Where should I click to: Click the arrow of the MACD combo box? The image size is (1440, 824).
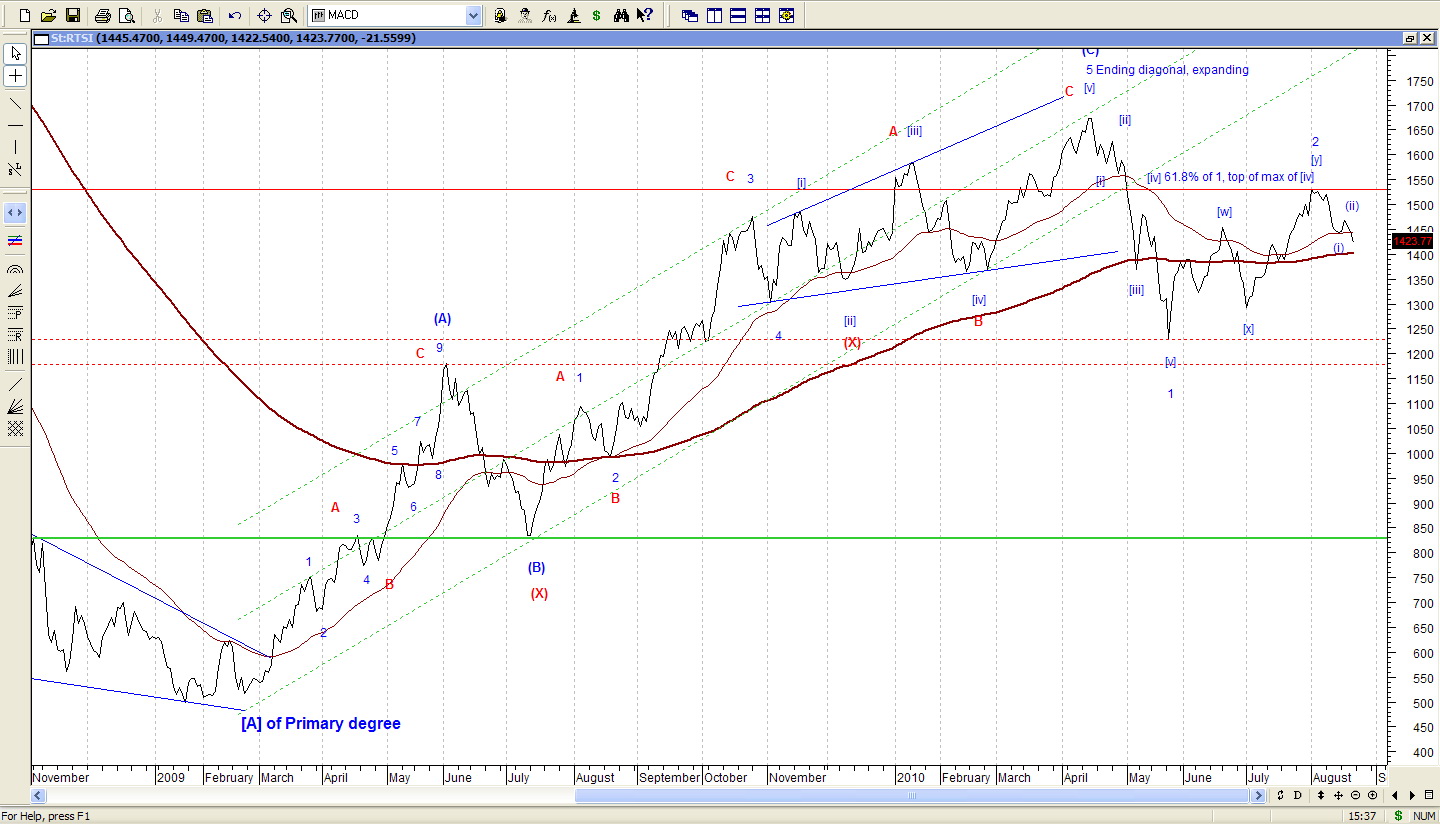point(473,15)
